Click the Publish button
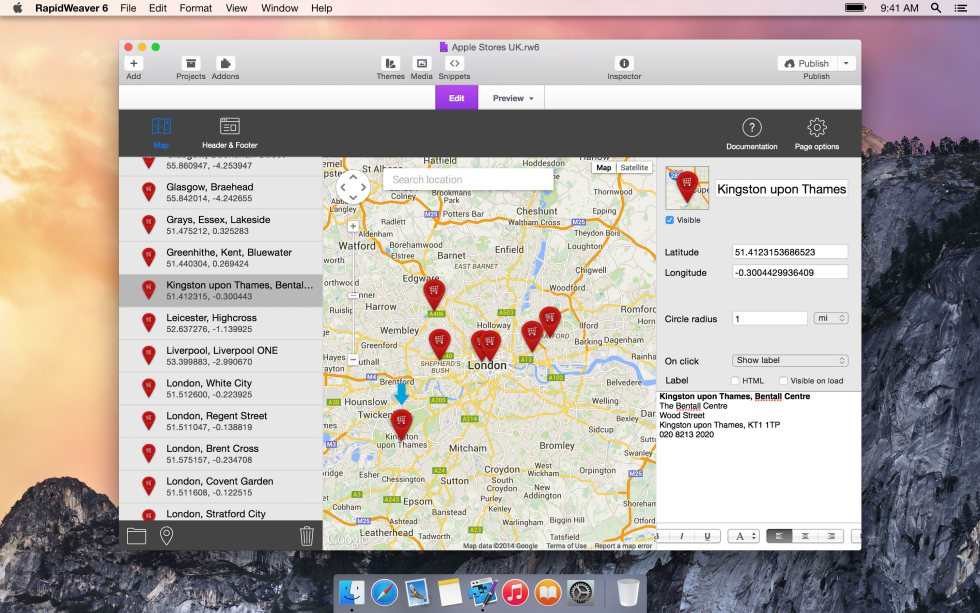980x613 pixels. tap(808, 63)
